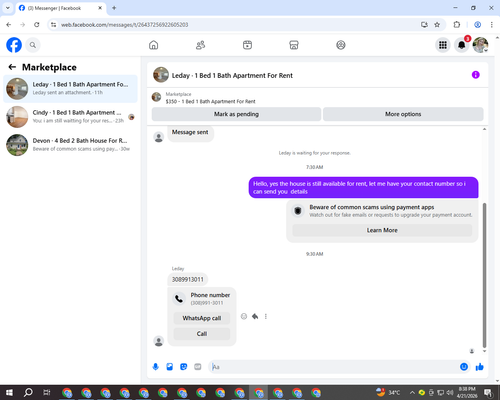Open the Reels video icon
This screenshot has width=500, height=400.
[x=247, y=45]
